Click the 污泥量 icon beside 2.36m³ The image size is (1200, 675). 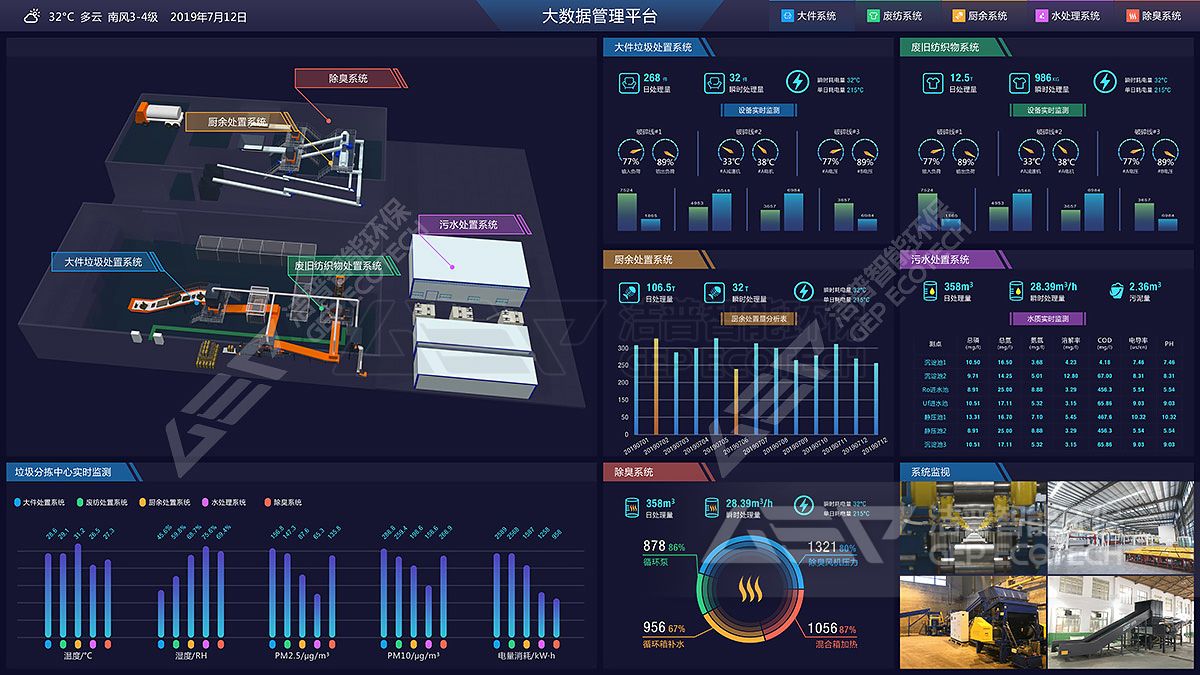[1114, 291]
